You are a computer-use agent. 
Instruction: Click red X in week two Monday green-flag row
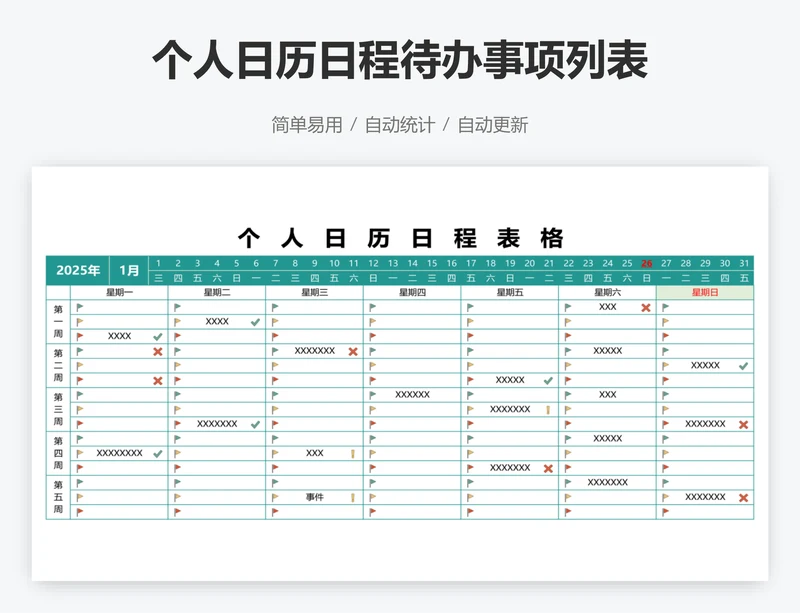(x=158, y=352)
